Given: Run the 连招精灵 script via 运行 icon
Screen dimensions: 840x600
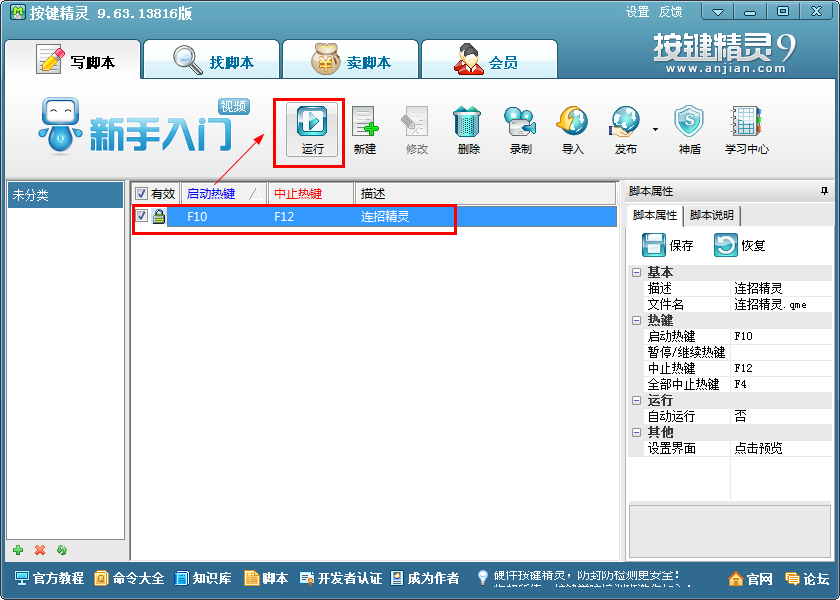Looking at the screenshot, I should [311, 124].
